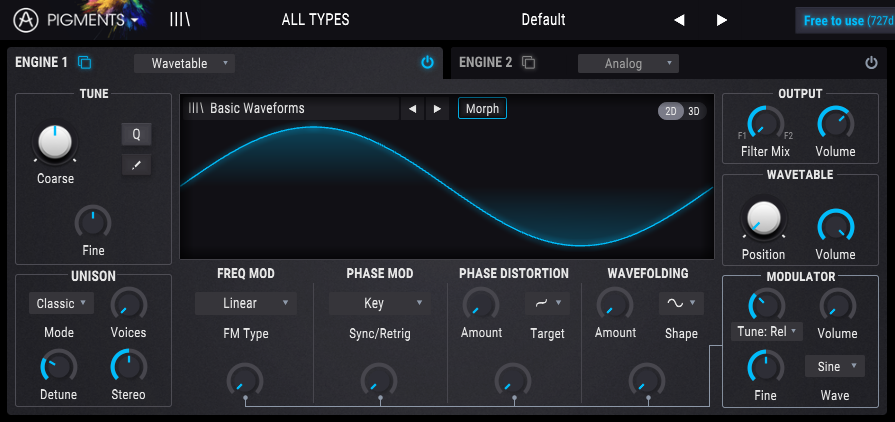The width and height of the screenshot is (895, 422).
Task: Copy Engine 2 settings icon
Action: pos(529,63)
